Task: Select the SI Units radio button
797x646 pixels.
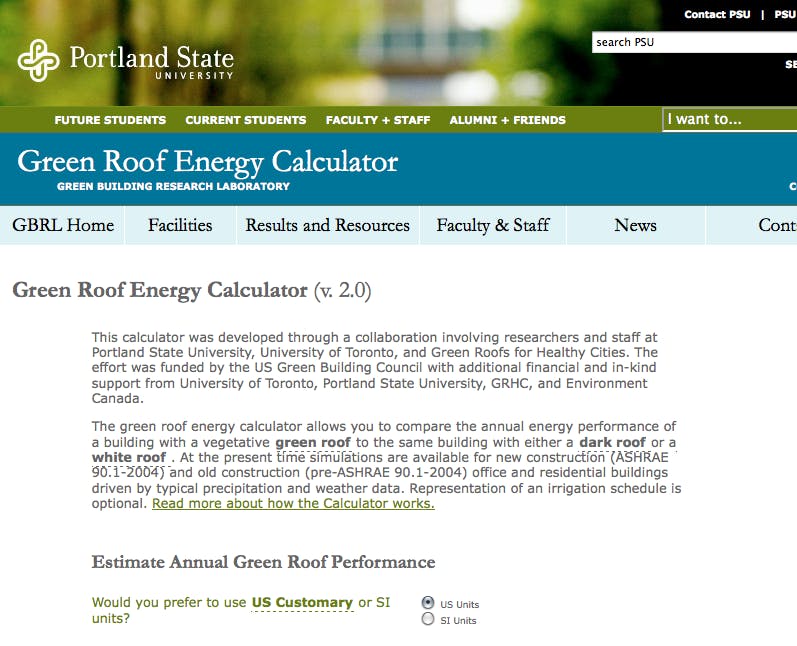Action: (x=428, y=620)
